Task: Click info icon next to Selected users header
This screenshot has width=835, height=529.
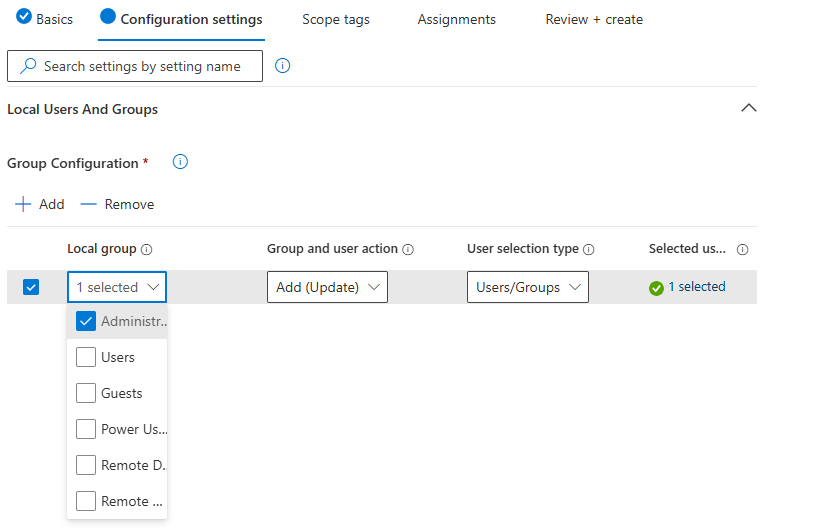Action: 742,250
